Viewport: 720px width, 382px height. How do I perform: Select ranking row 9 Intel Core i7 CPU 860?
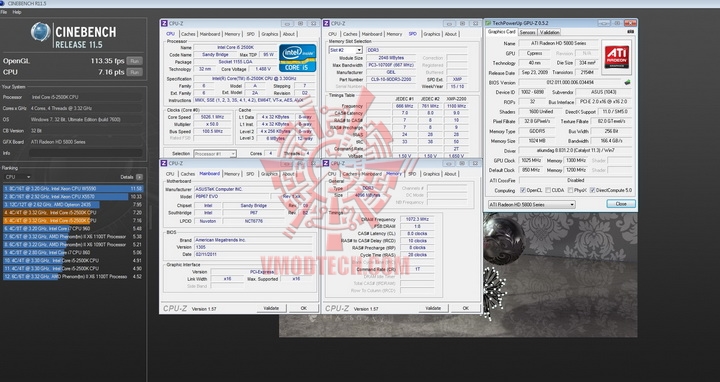[x=73, y=253]
